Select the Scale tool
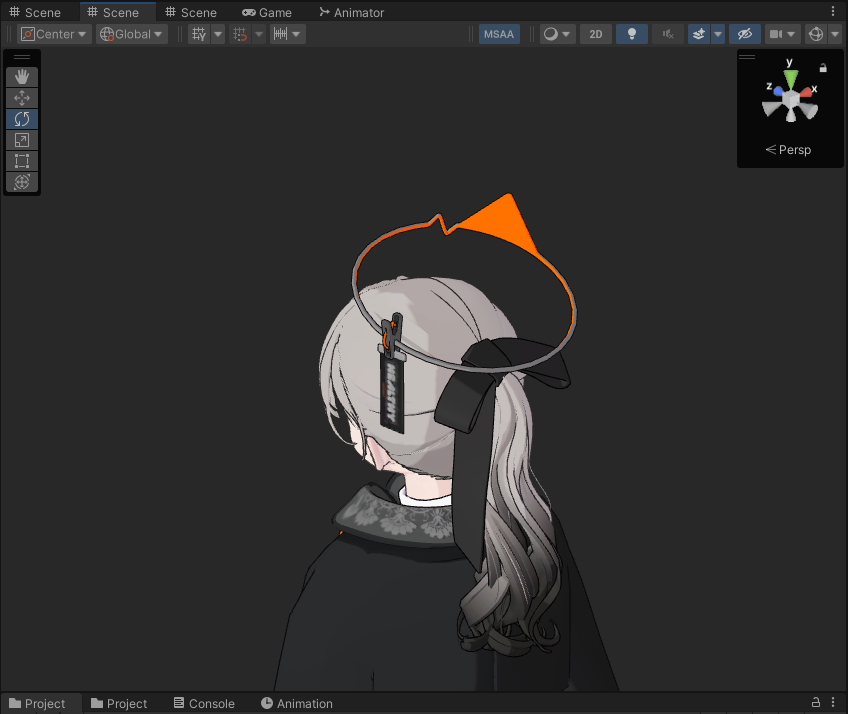This screenshot has height=714, width=848. (x=22, y=140)
